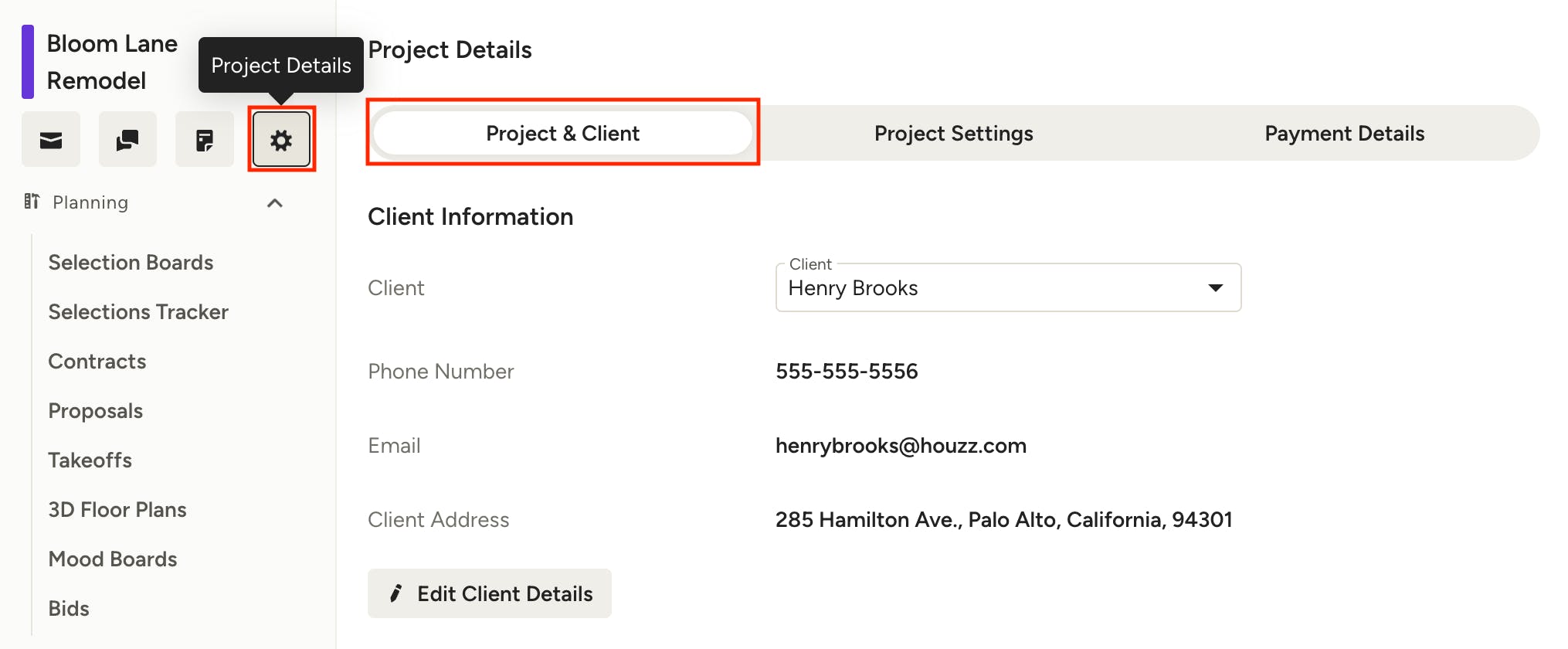Go to Contracts page
Screen dimensions: 1568x649
[97, 362]
